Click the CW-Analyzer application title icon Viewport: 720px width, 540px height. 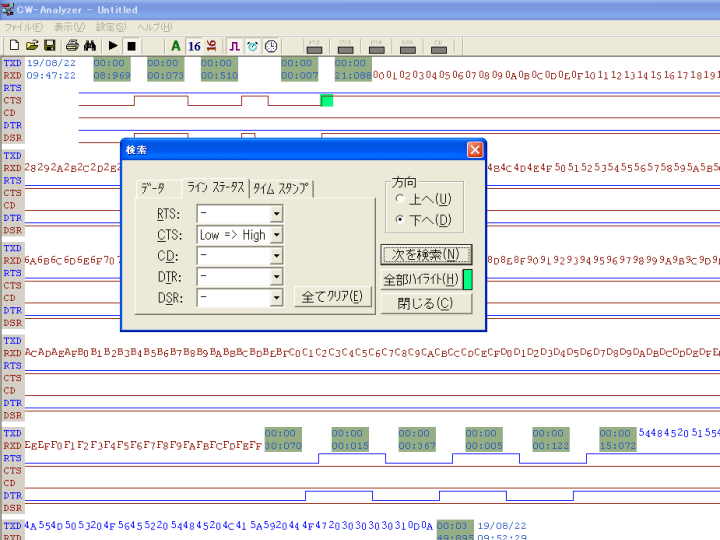pyautogui.click(x=7, y=9)
